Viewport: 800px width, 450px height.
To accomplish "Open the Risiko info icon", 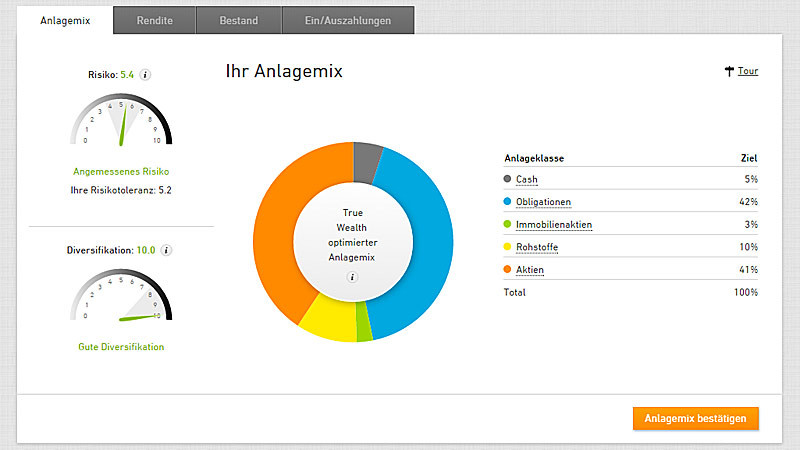I will pyautogui.click(x=145, y=75).
